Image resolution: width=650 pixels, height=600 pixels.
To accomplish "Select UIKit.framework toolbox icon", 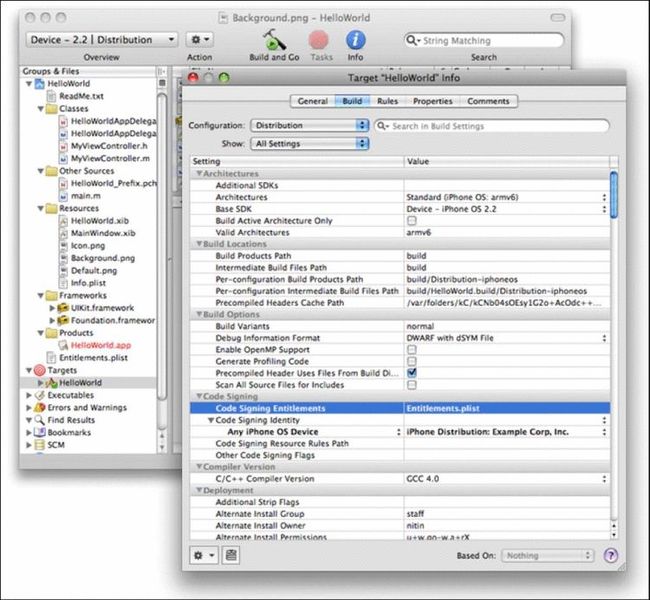I will click(63, 308).
